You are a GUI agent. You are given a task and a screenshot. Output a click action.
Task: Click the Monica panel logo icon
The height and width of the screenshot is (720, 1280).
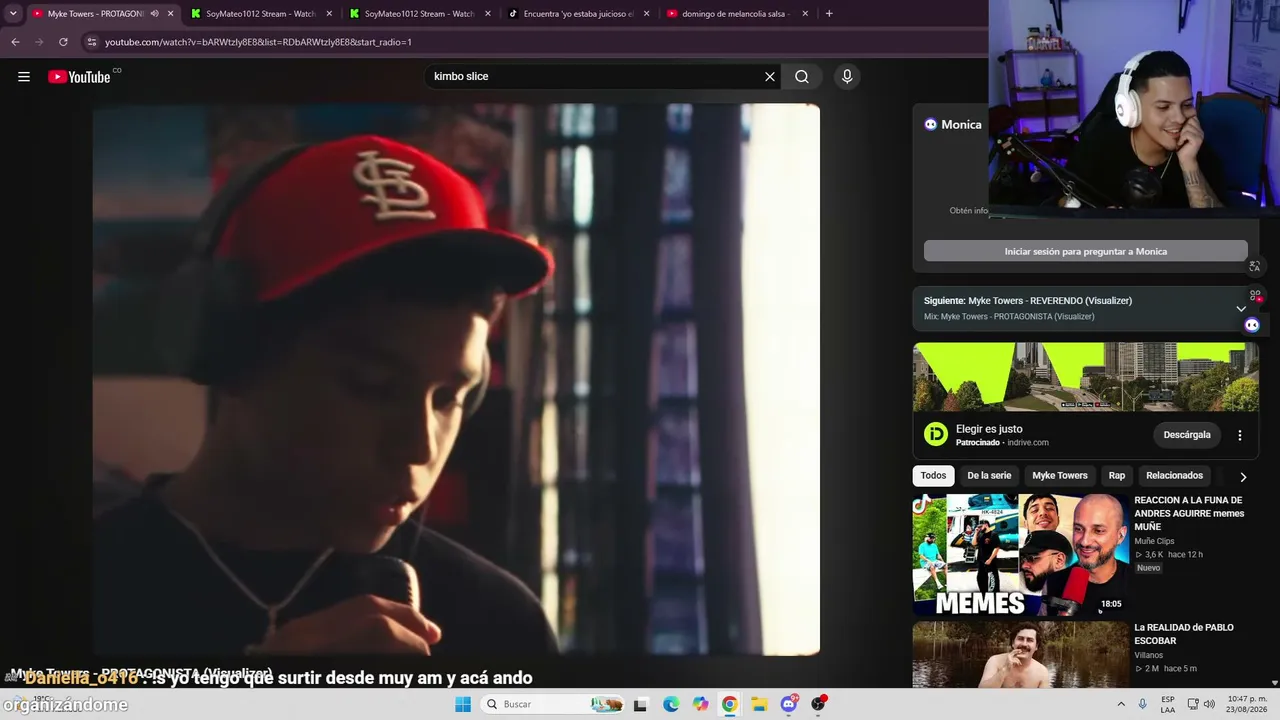(x=931, y=125)
